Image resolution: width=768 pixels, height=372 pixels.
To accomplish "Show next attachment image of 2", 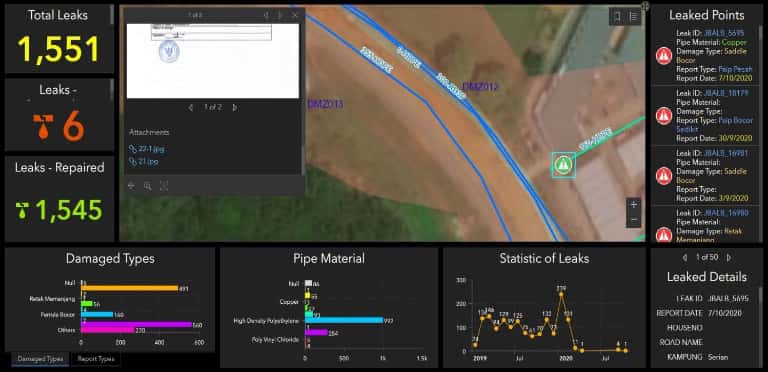I will pyautogui.click(x=235, y=108).
